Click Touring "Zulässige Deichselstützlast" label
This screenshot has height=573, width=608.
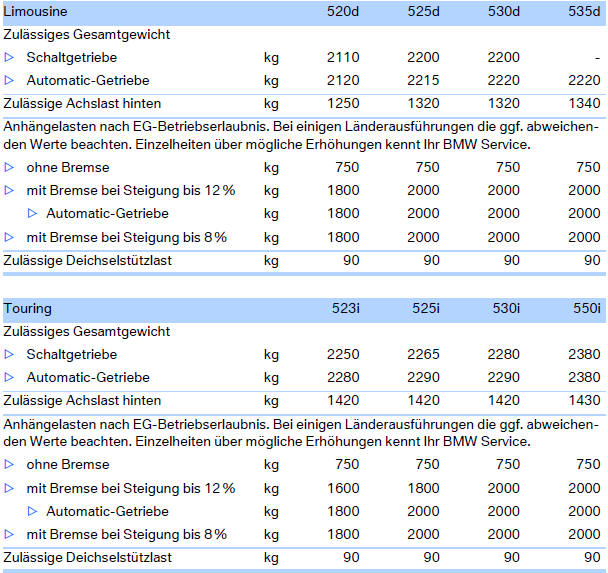pyautogui.click(x=87, y=557)
